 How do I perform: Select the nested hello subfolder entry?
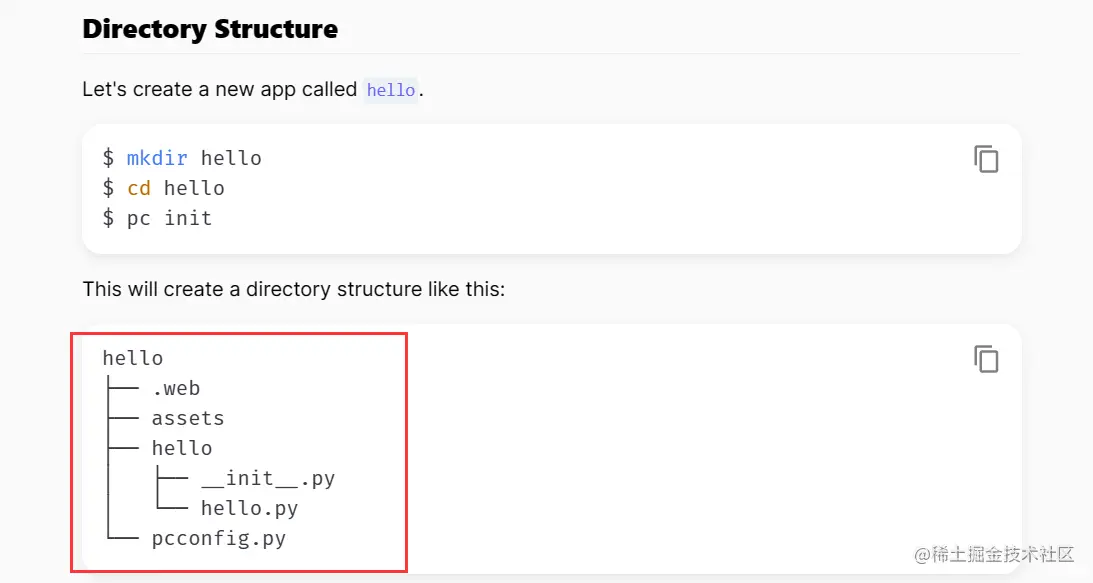coord(182,448)
